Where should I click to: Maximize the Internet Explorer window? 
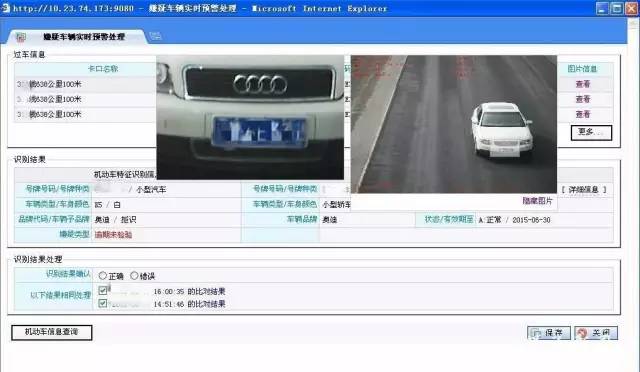coord(617,8)
